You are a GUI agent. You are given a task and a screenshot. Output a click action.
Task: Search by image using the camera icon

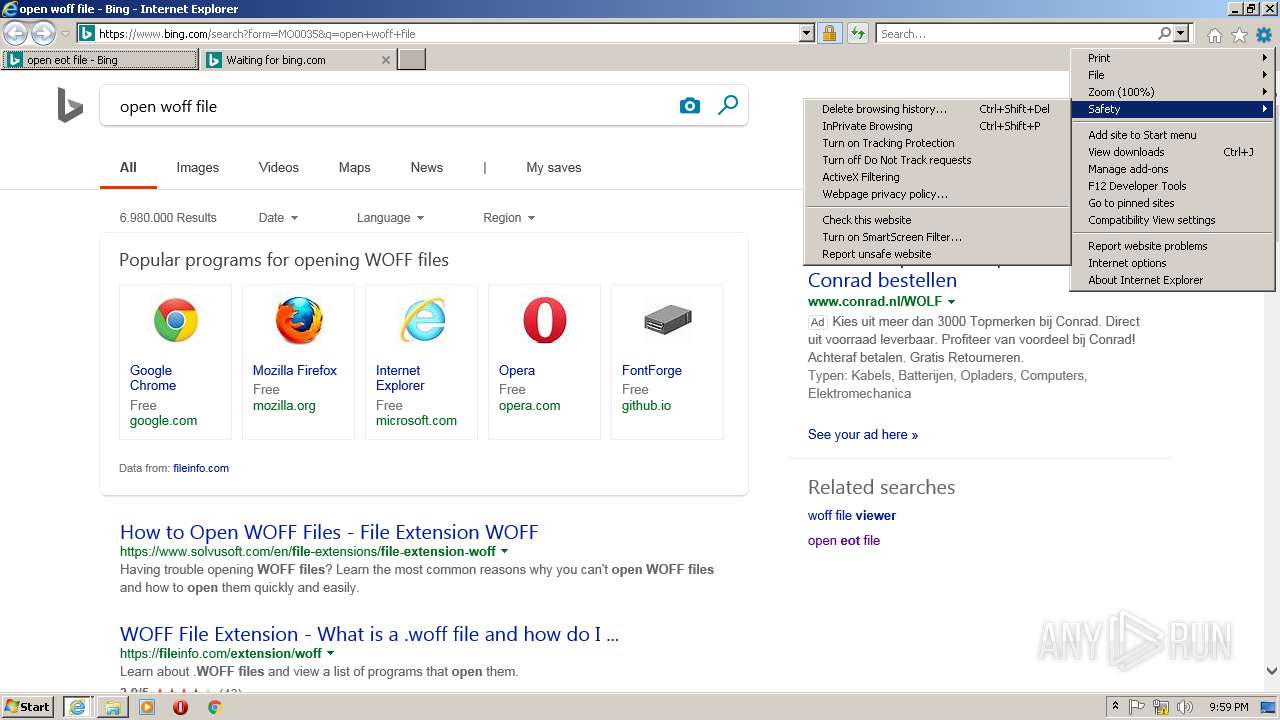click(690, 106)
